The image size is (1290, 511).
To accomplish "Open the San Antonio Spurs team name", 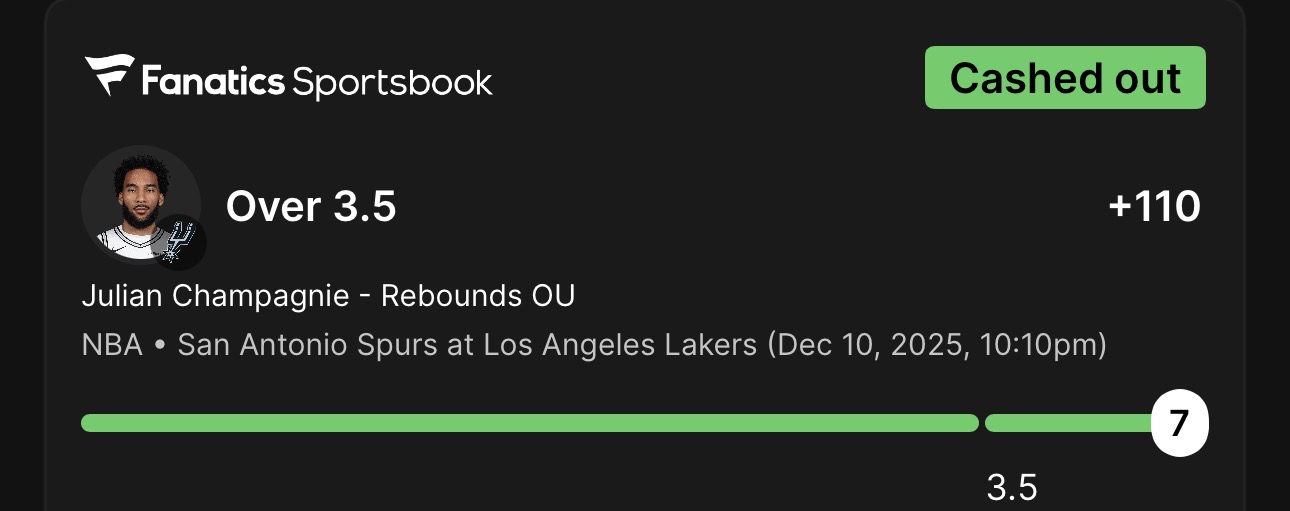I will pyautogui.click(x=308, y=346).
